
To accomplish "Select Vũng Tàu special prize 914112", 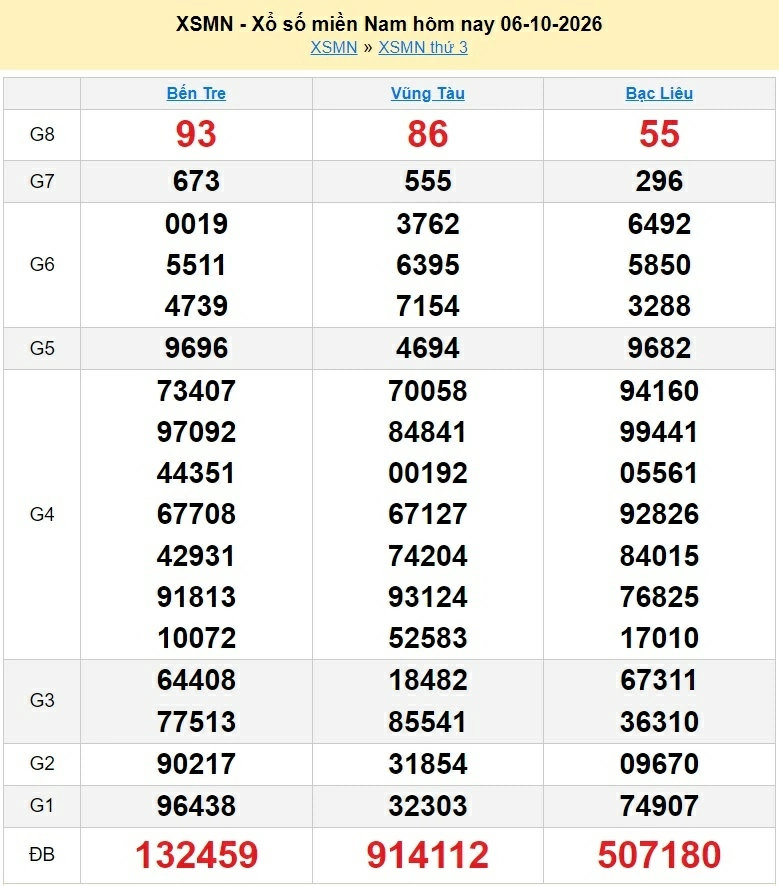I will (428, 854).
